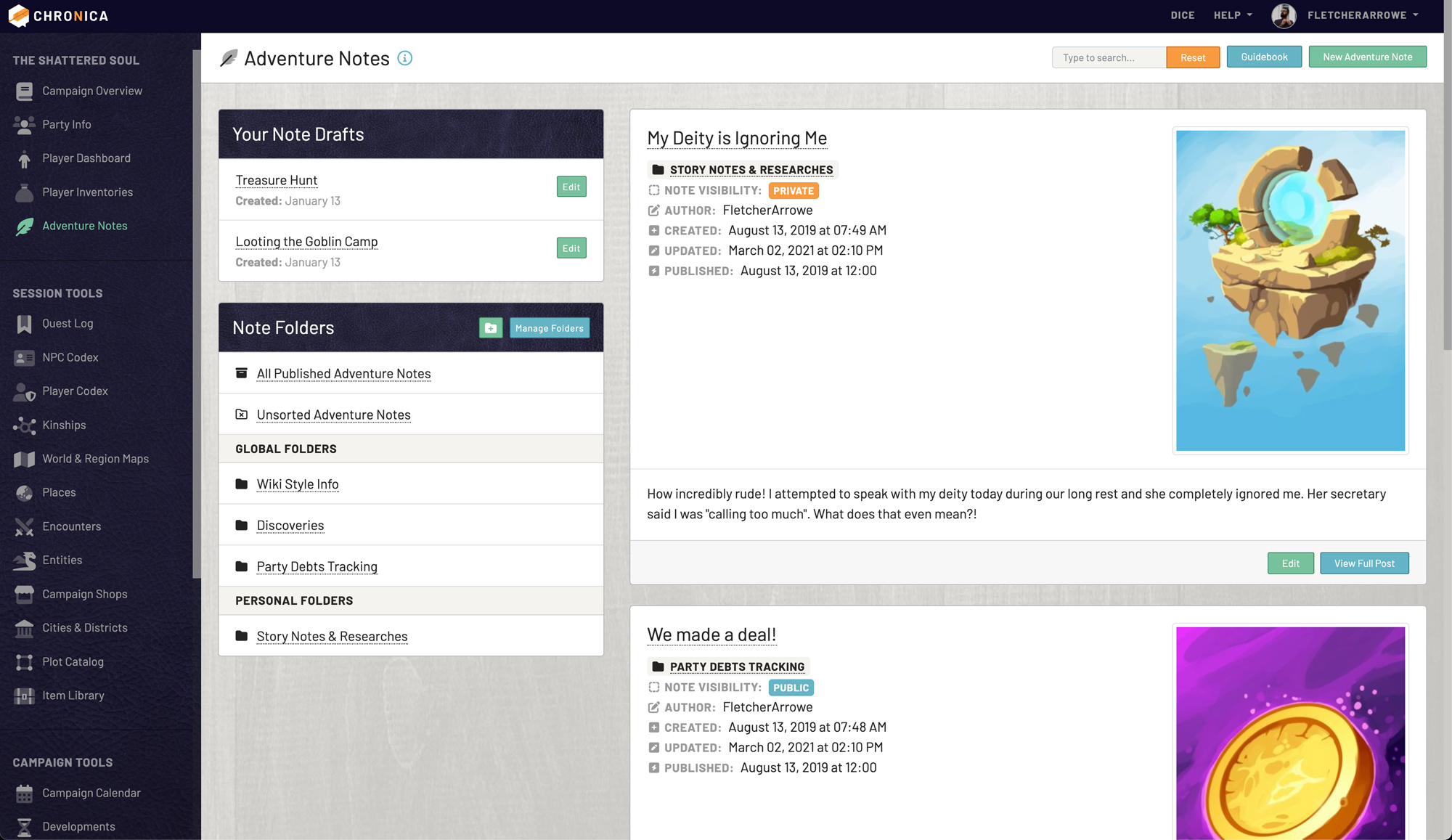Open Campaign Calendar in sidebar
This screenshot has width=1452, height=840.
(91, 793)
